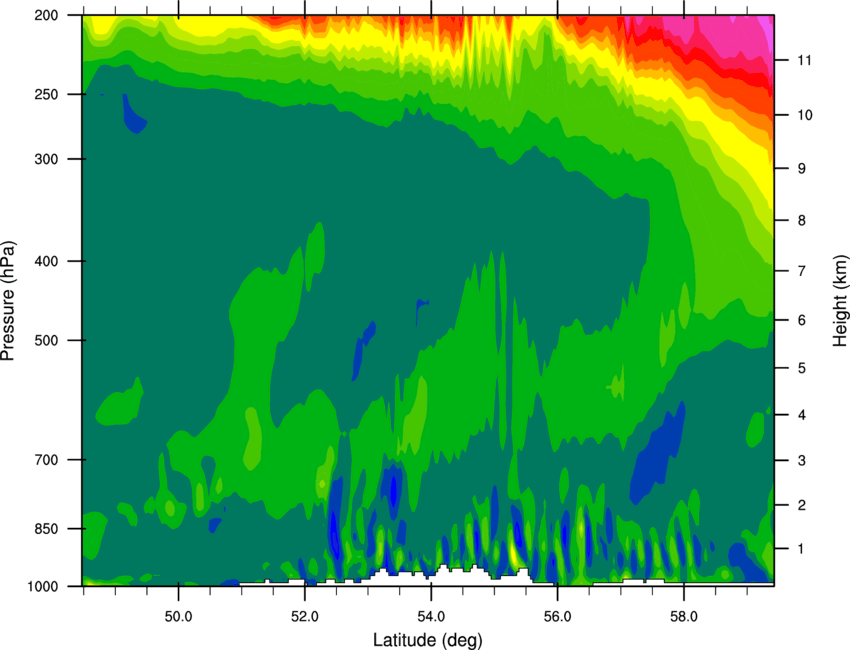
Task: Click the Height (km) axis title
Action: coord(840,301)
